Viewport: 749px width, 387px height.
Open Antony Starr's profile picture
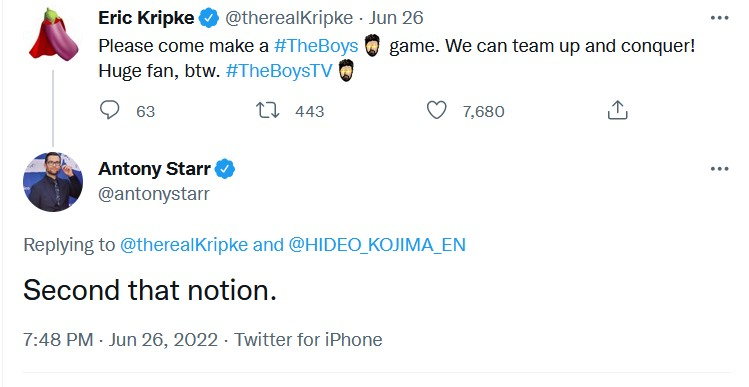tap(53, 182)
